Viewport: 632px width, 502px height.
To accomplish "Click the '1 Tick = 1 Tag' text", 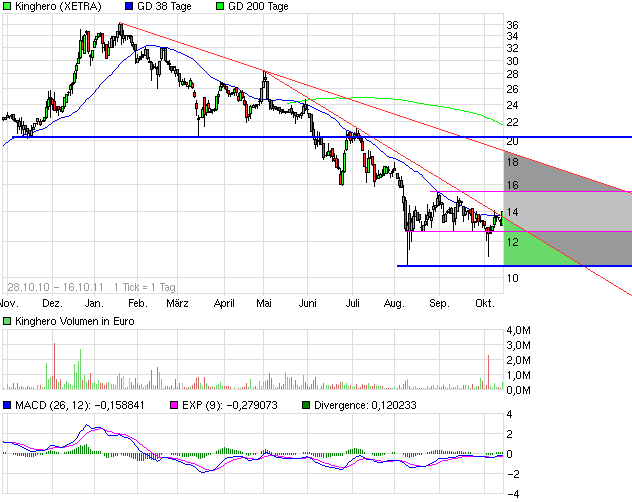I will tap(145, 287).
